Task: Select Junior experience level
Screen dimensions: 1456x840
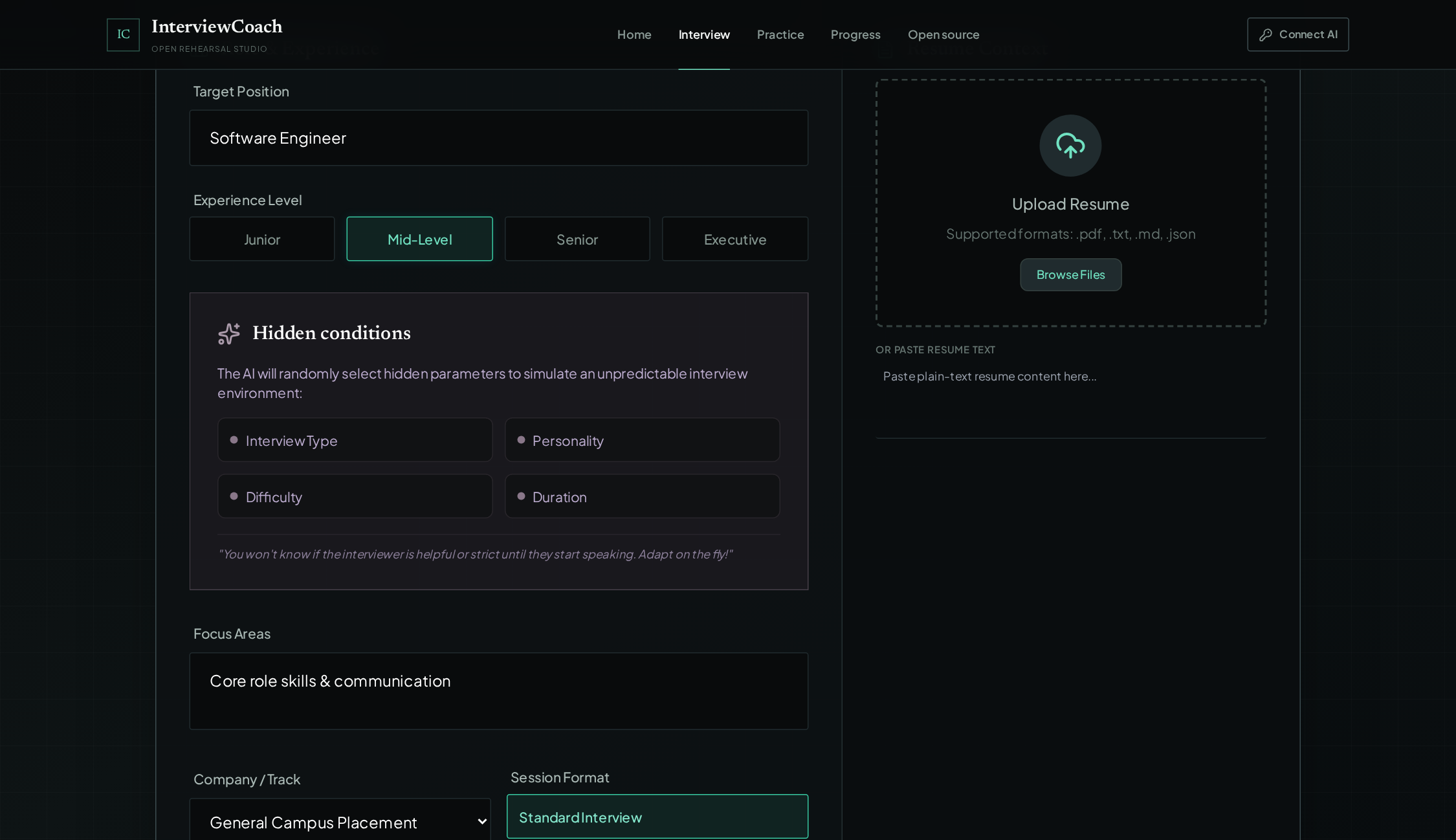Action: click(262, 239)
